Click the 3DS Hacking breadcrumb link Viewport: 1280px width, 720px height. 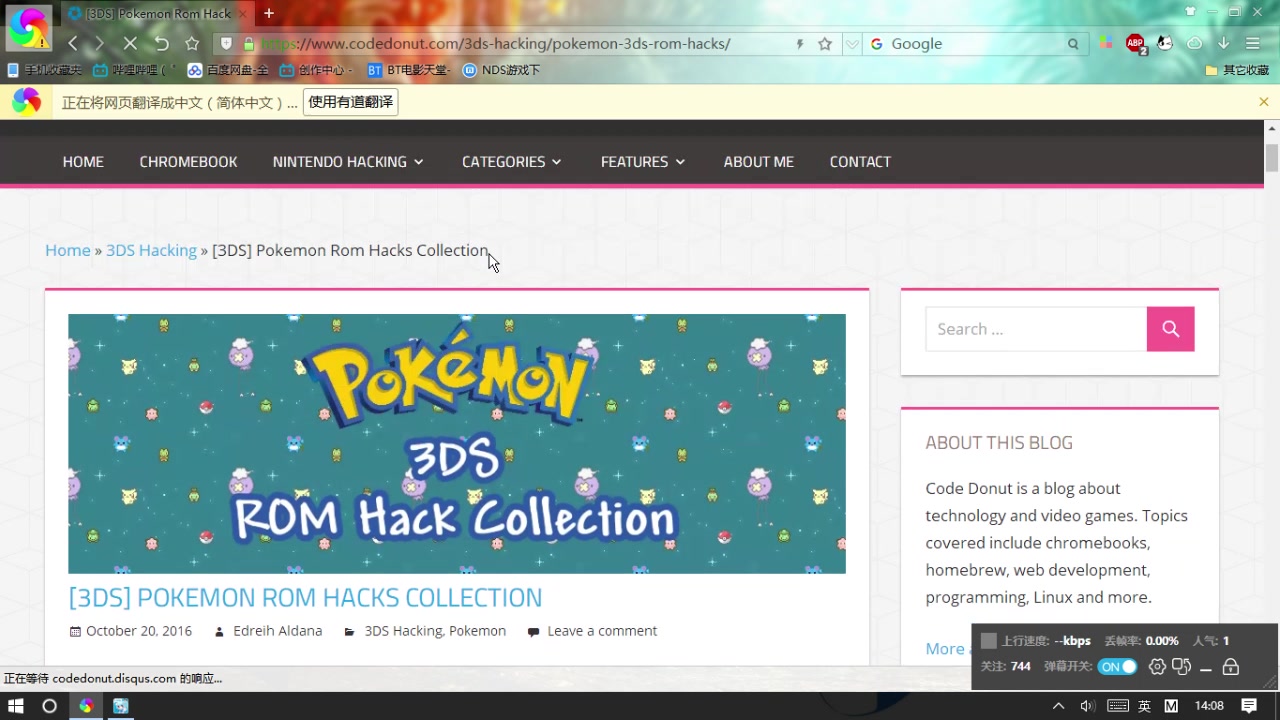[151, 250]
